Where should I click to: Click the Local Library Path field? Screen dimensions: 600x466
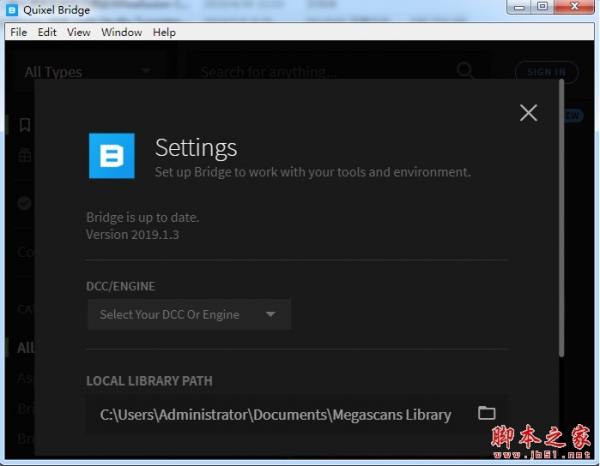[x=296, y=414]
